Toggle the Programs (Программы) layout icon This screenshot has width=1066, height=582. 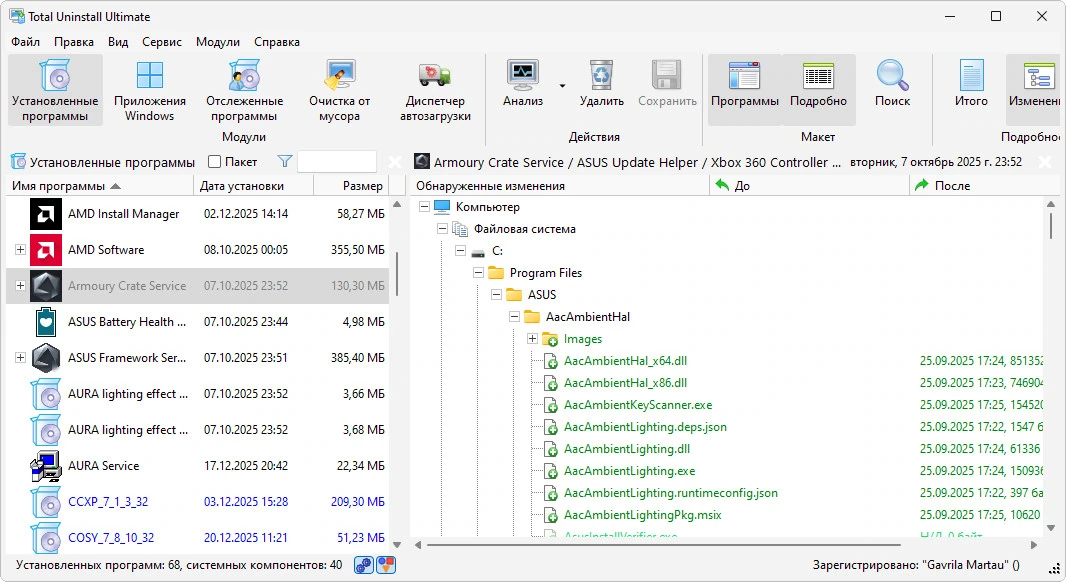[744, 75]
